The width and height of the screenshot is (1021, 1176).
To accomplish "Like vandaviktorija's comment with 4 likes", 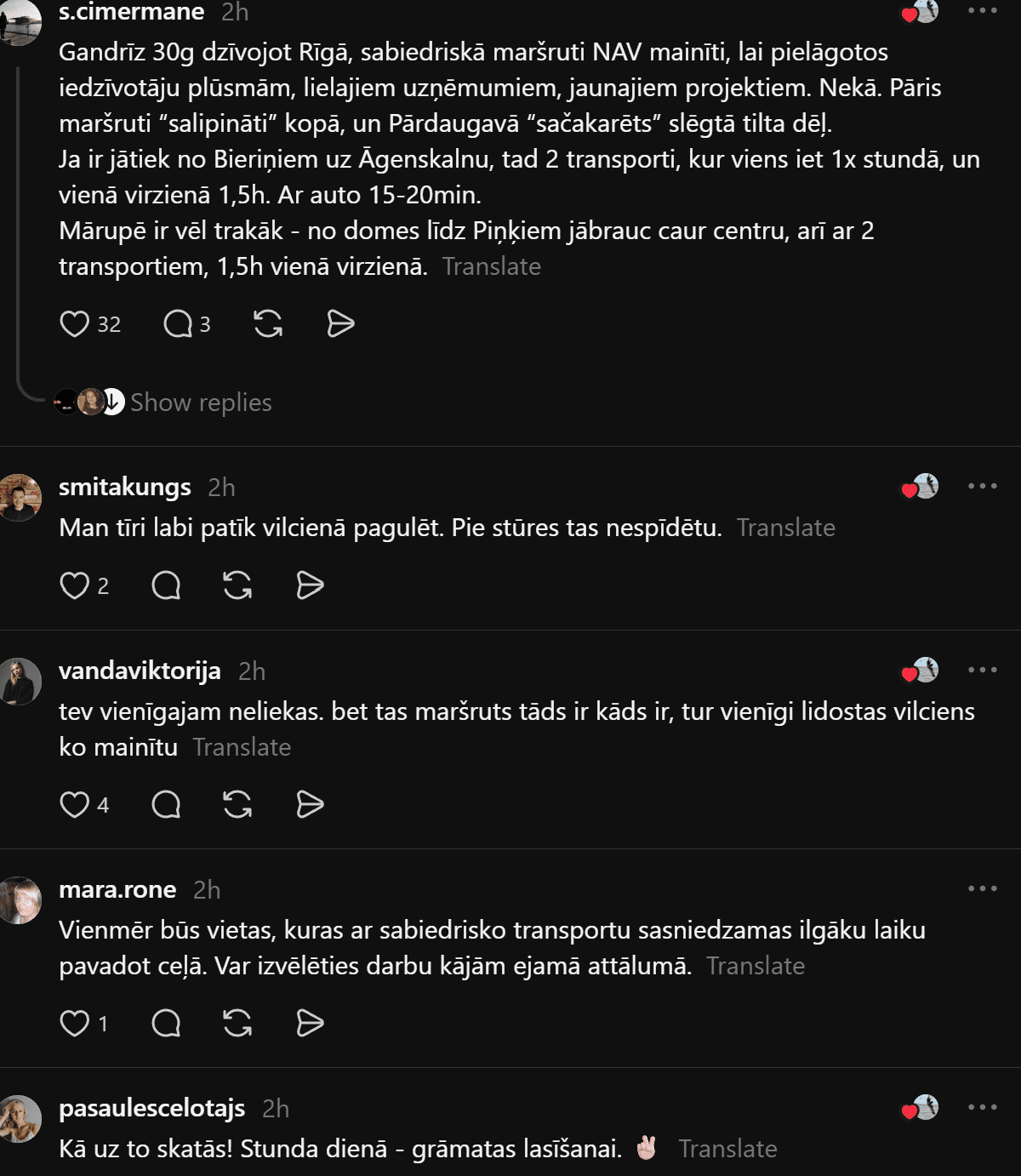I will pyautogui.click(x=75, y=804).
